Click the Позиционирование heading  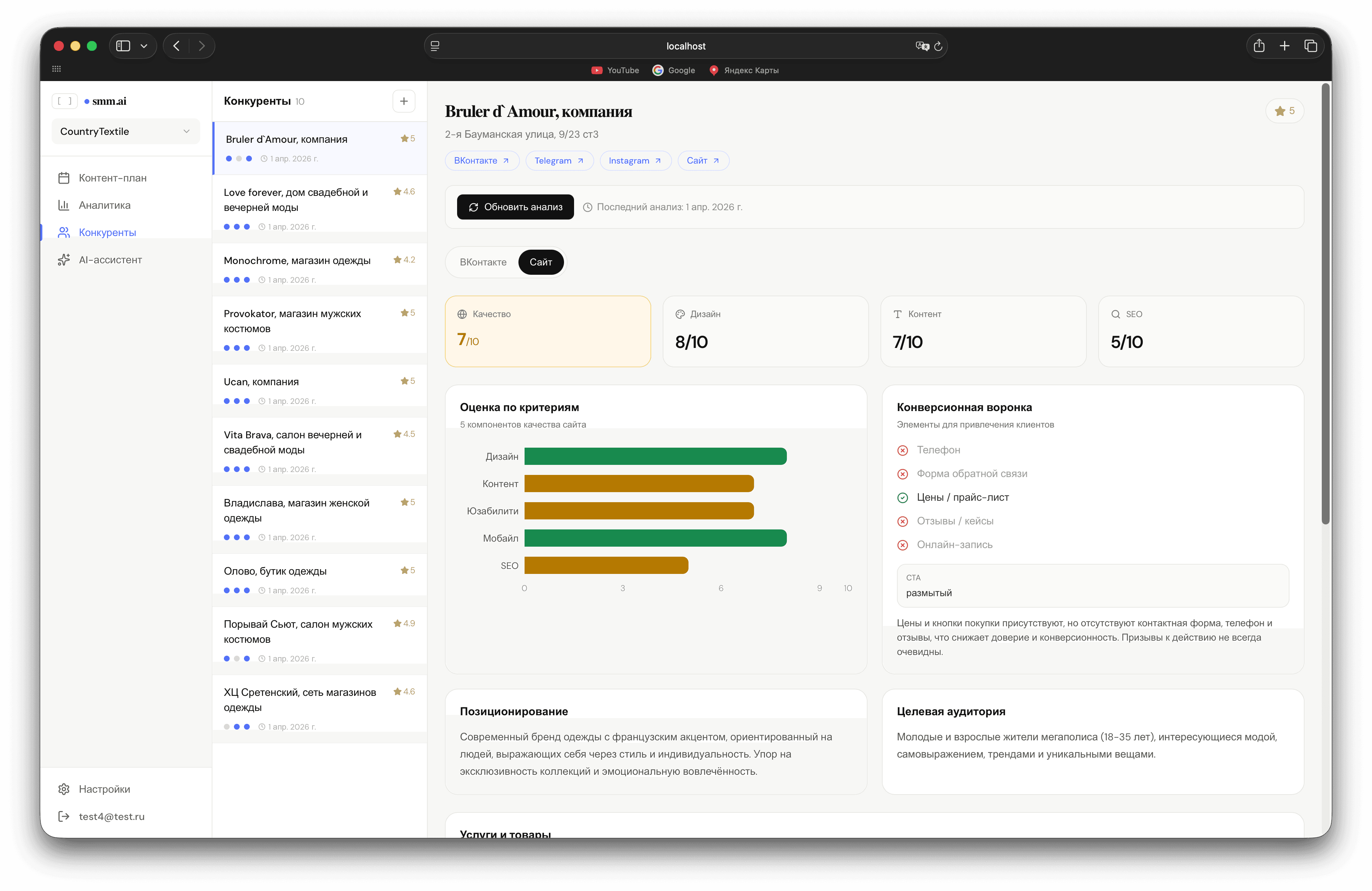[514, 711]
